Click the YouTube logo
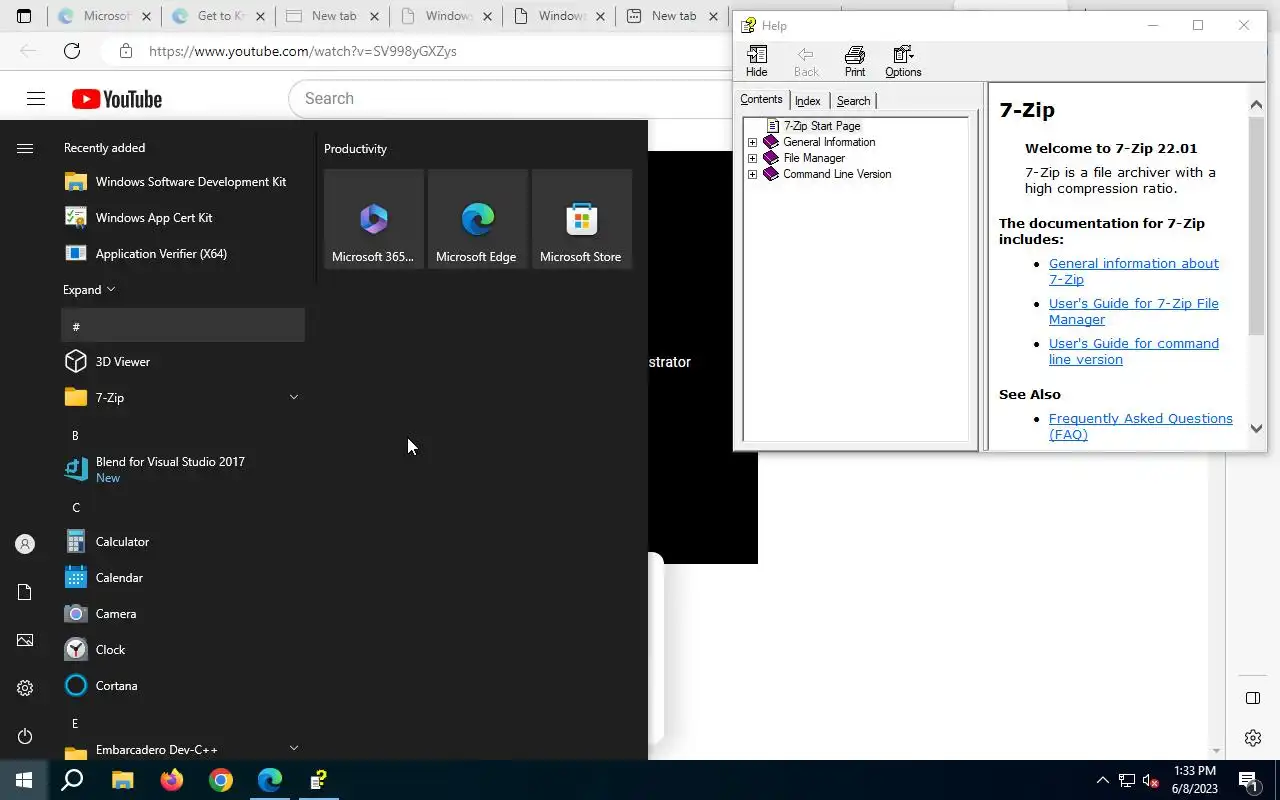Viewport: 1280px width, 800px height. click(117, 99)
